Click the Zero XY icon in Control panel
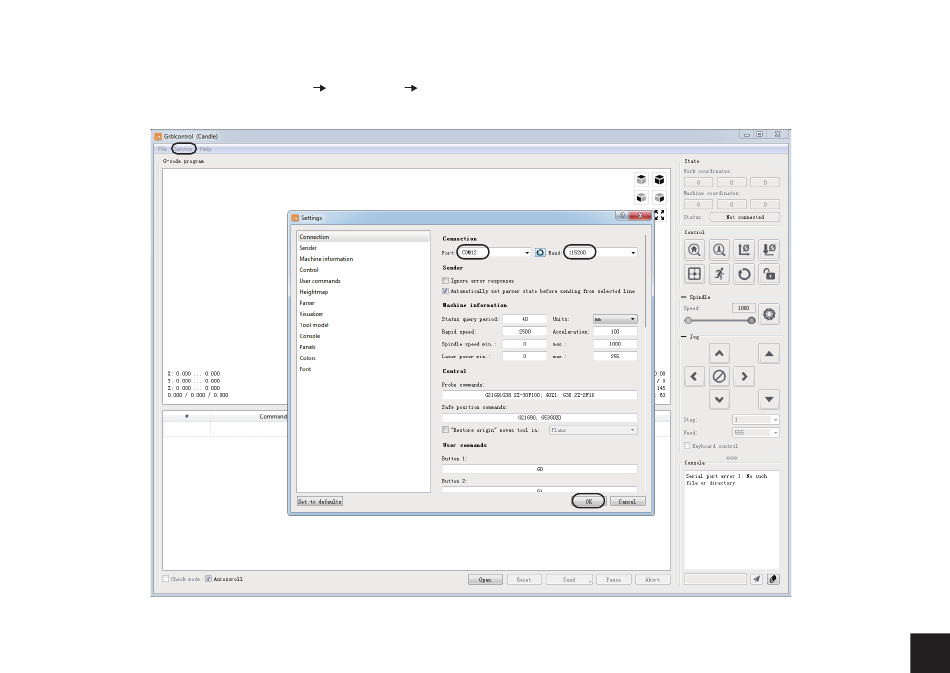 click(x=744, y=250)
